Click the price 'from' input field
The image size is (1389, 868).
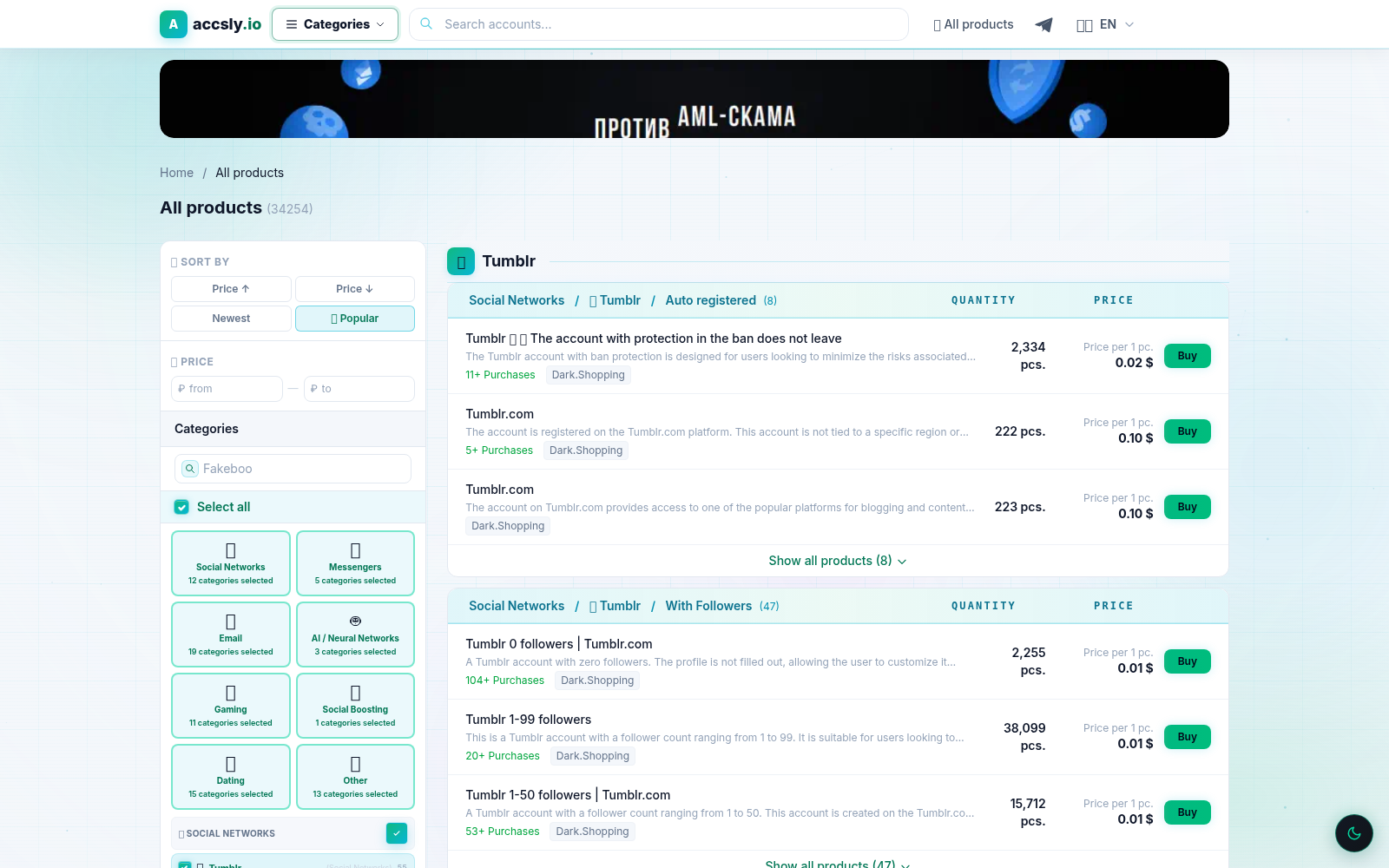point(227,389)
